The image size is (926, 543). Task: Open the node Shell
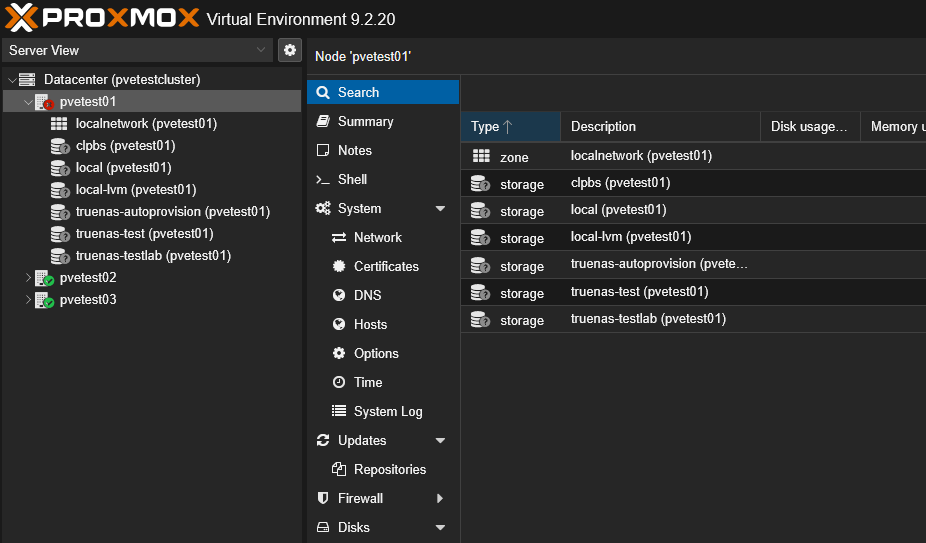[383, 179]
